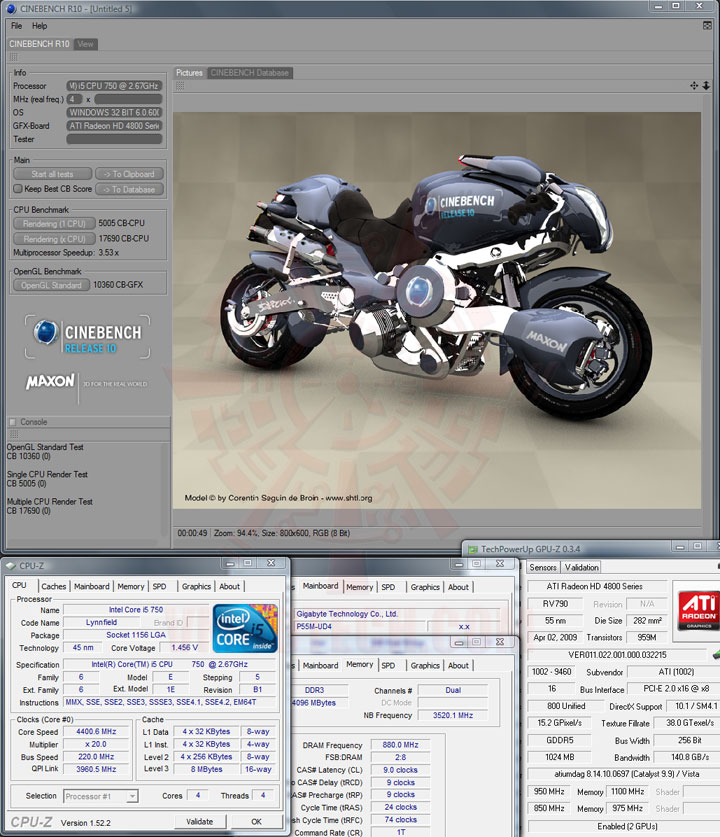Open the CINEBENCH Database tab

(249, 73)
